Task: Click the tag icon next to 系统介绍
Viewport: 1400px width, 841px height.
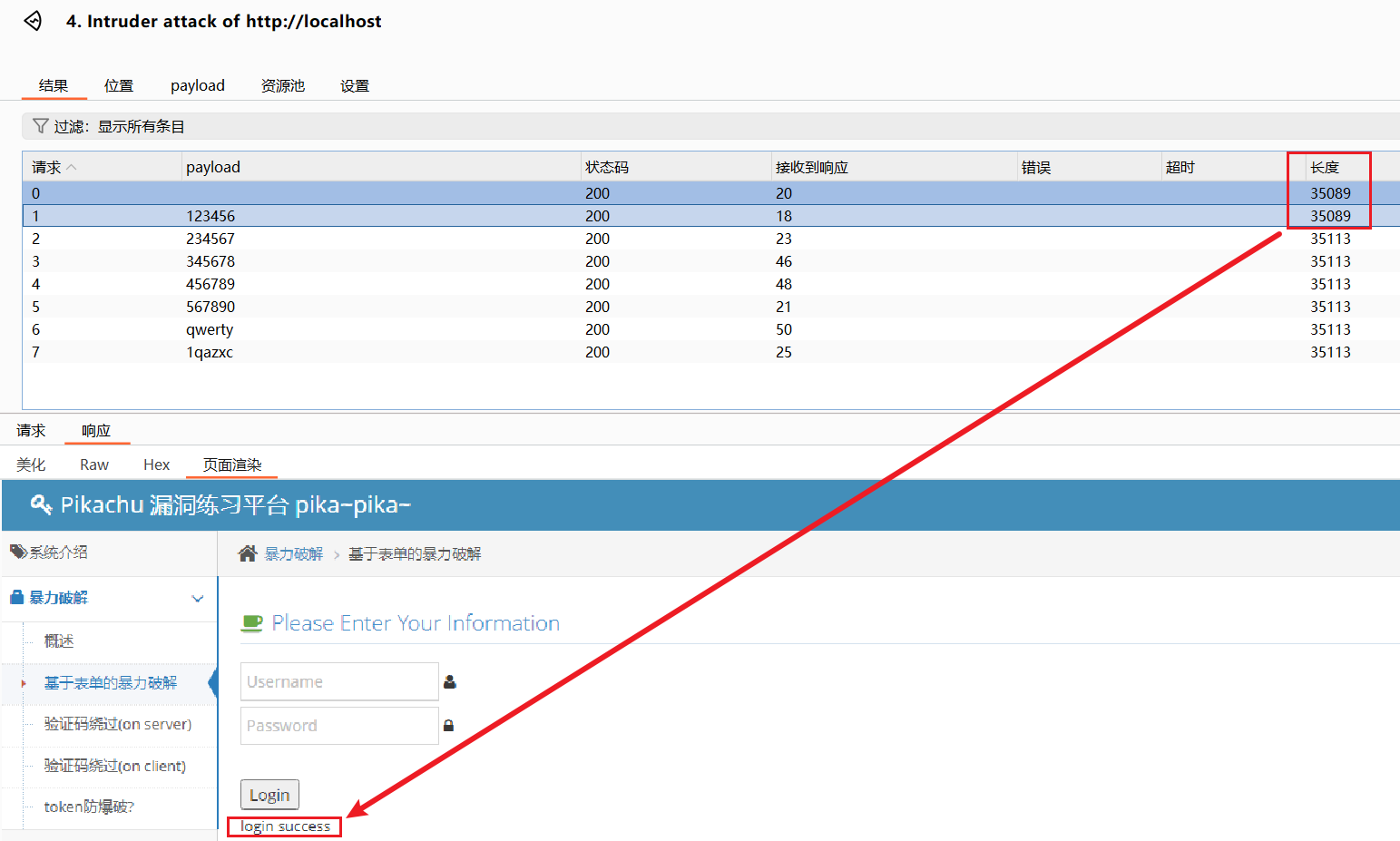Action: click(x=18, y=552)
